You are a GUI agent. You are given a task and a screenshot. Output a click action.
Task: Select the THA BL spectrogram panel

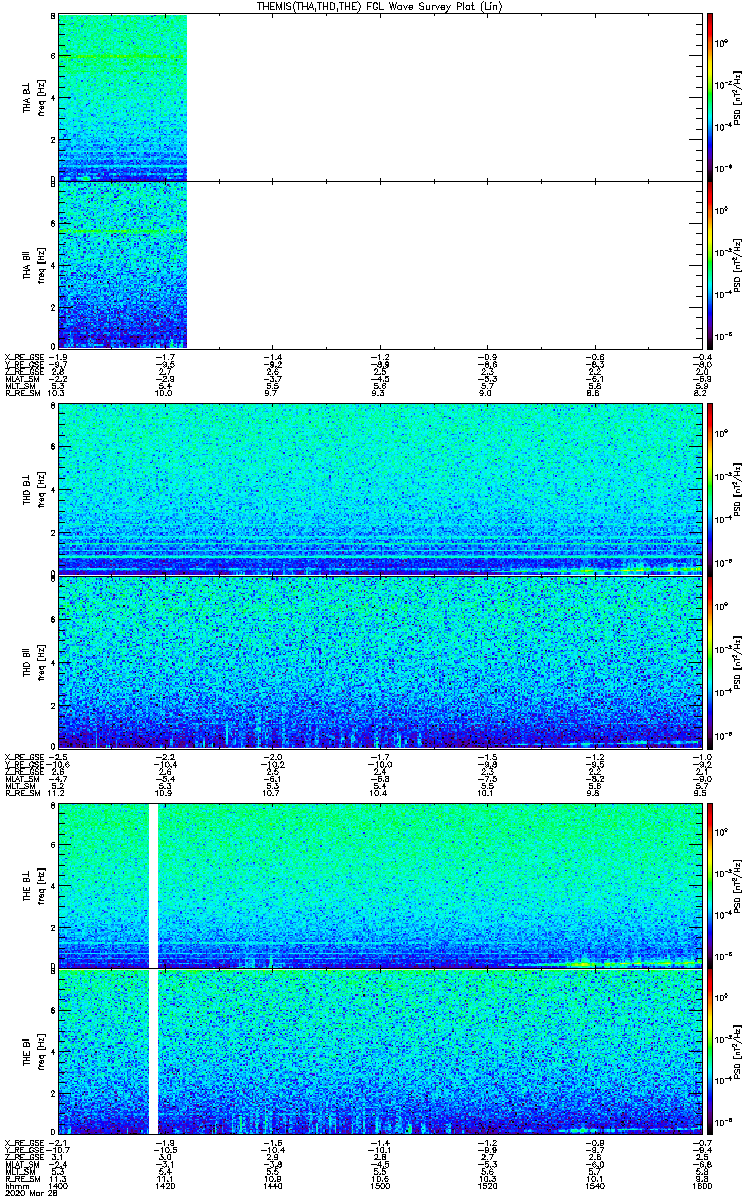click(380, 97)
